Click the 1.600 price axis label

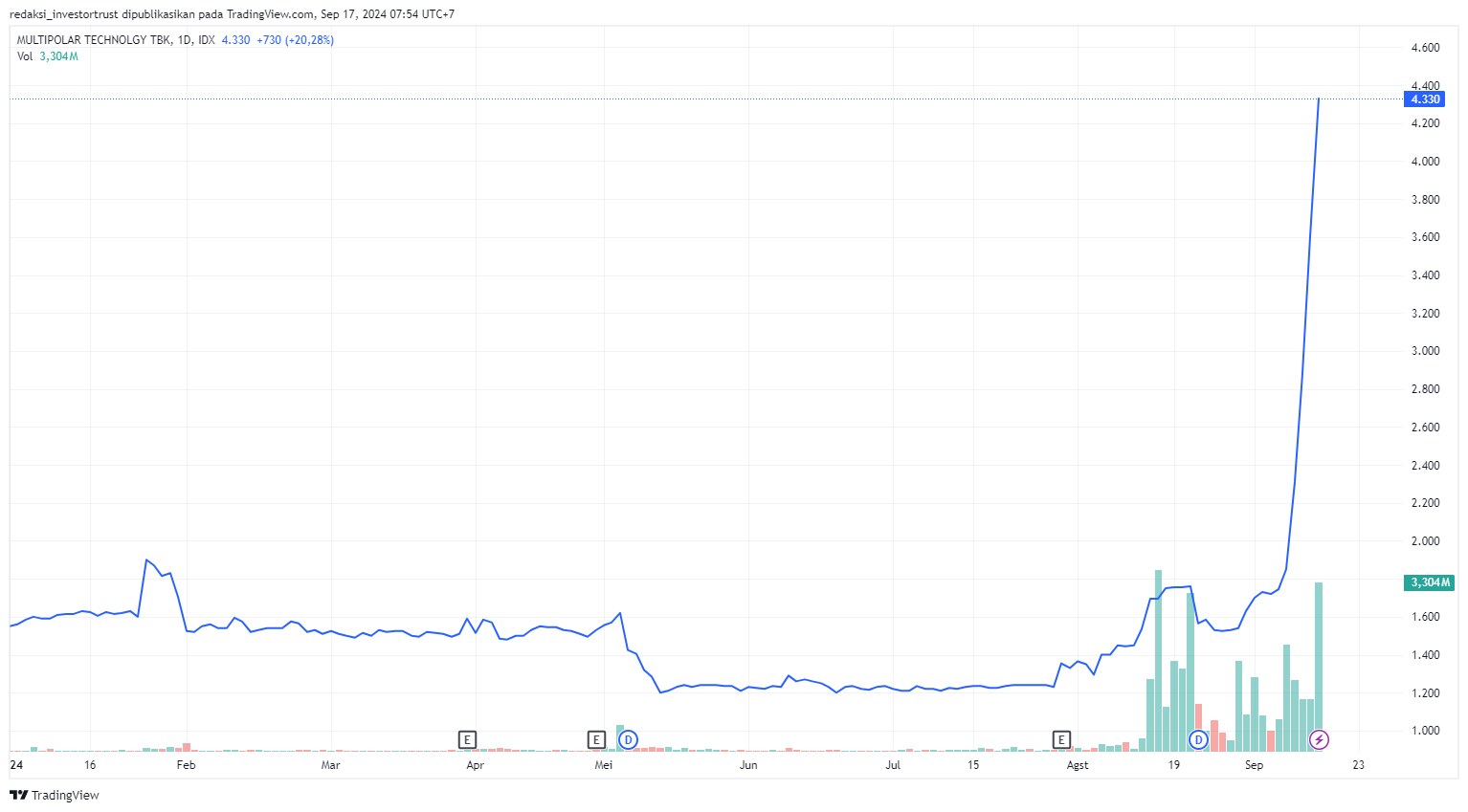[x=1425, y=617]
